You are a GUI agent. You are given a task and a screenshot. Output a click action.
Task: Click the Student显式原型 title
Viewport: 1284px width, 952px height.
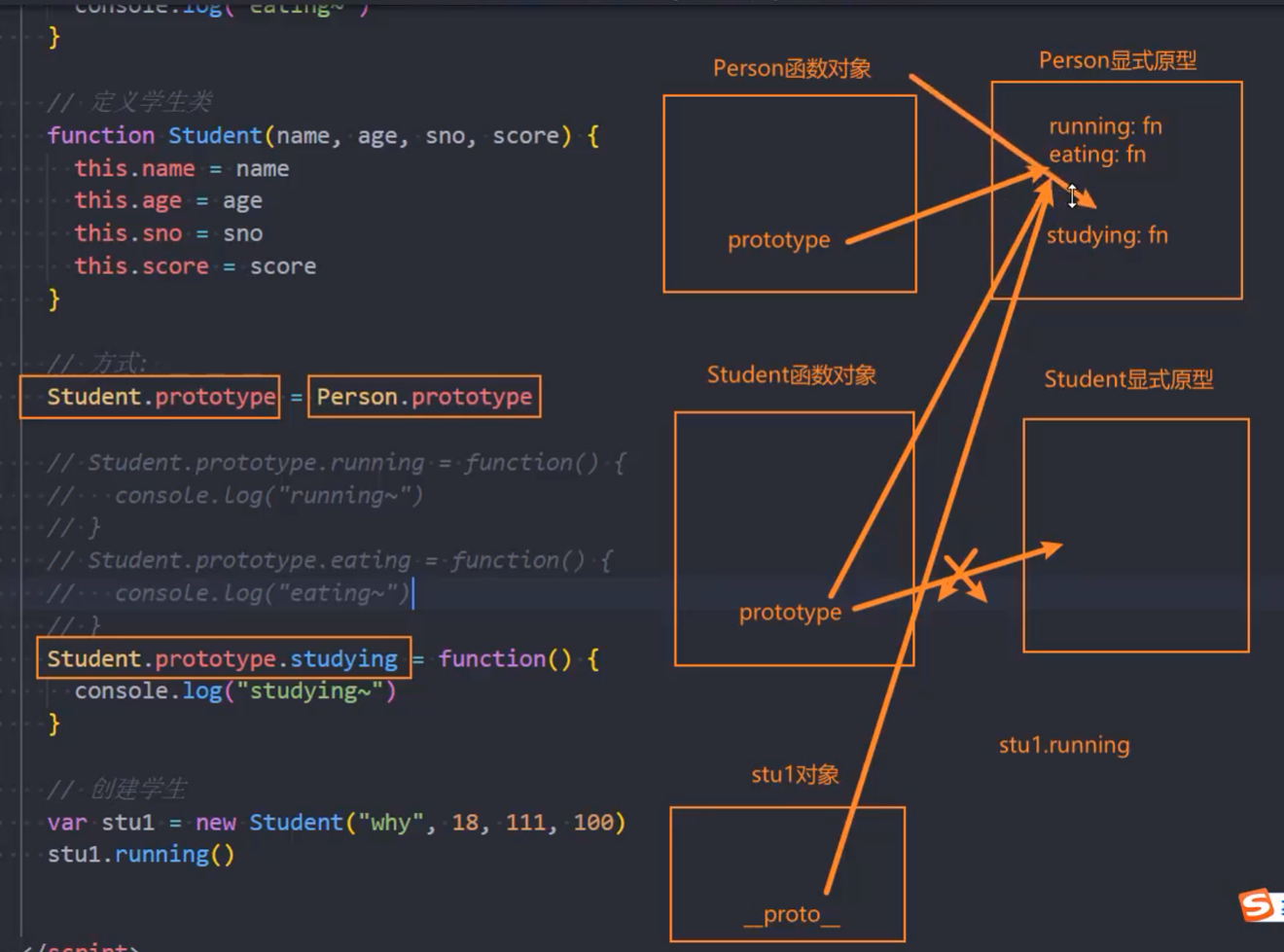click(1128, 379)
